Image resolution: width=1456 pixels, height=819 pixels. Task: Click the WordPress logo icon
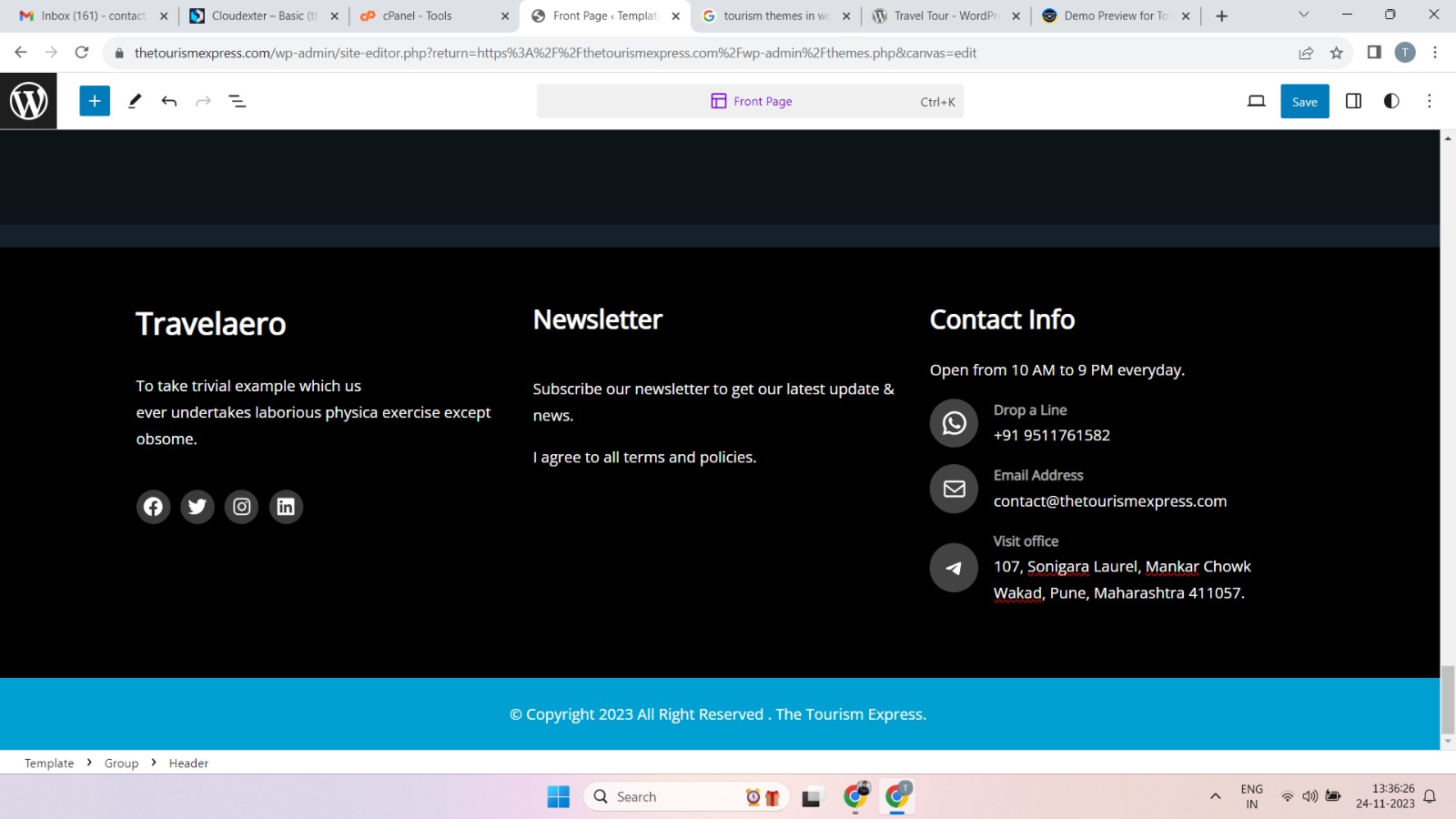pos(28,101)
